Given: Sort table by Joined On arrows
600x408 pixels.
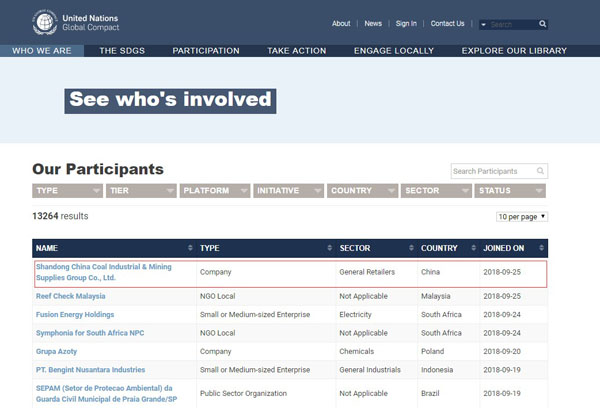Looking at the screenshot, I should [x=541, y=248].
